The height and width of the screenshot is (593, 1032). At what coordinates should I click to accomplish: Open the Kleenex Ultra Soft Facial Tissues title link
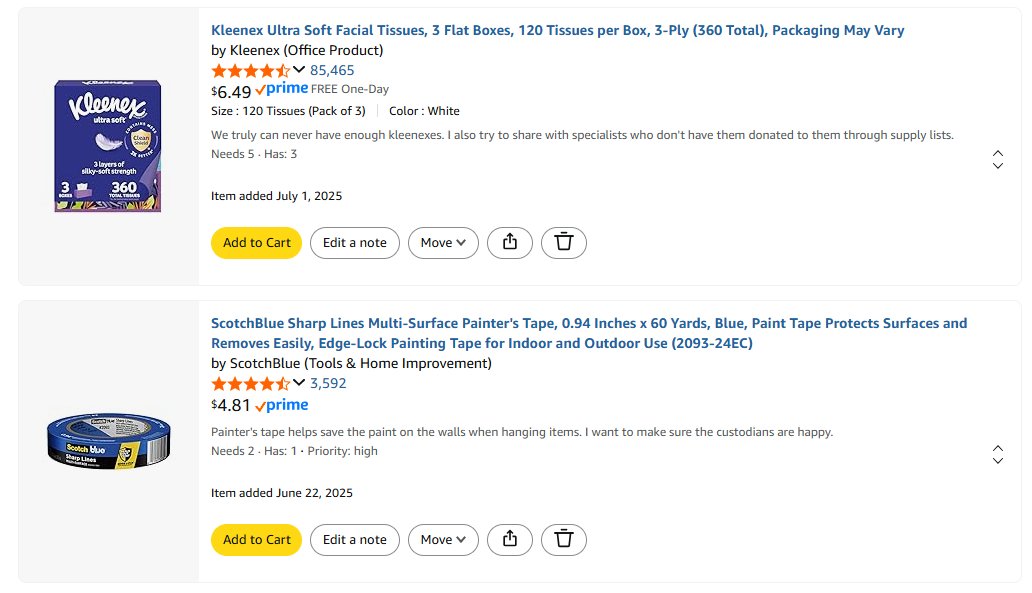[x=557, y=30]
